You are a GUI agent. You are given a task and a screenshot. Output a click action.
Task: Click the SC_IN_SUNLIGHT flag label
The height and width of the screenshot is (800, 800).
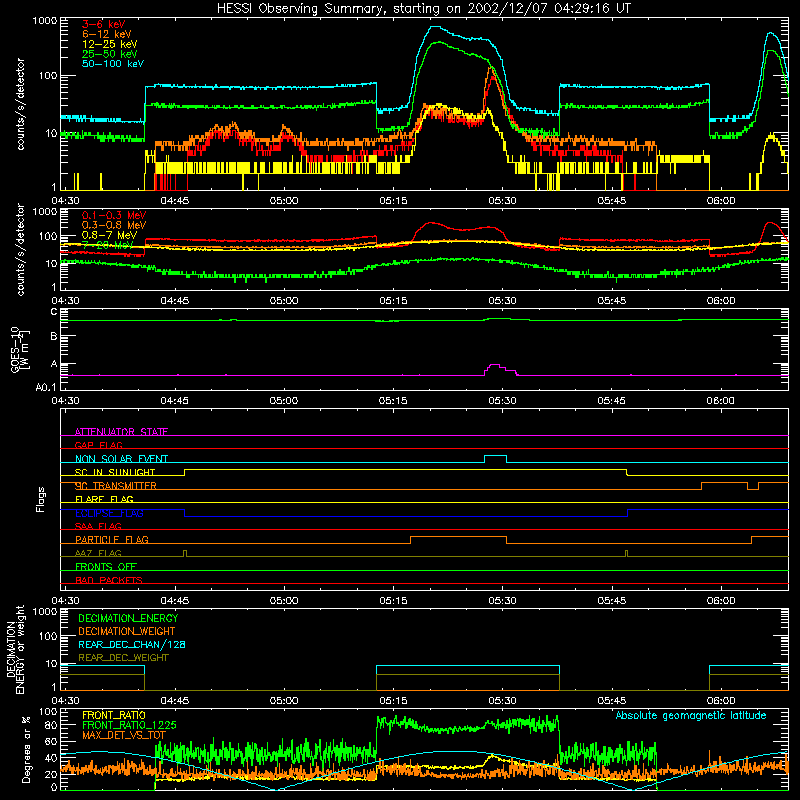pos(115,472)
